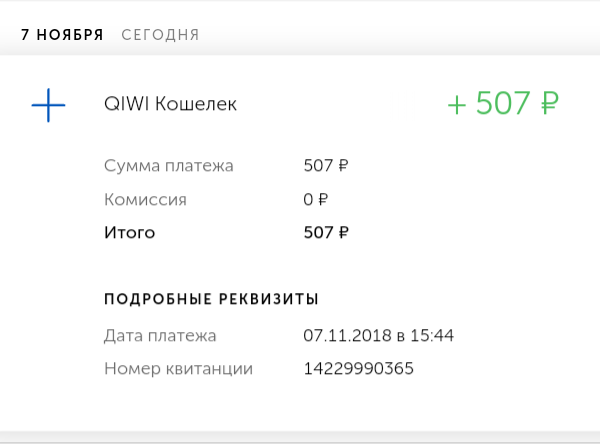
Task: Select the QIWI Кошелек transaction title
Action: [x=170, y=105]
